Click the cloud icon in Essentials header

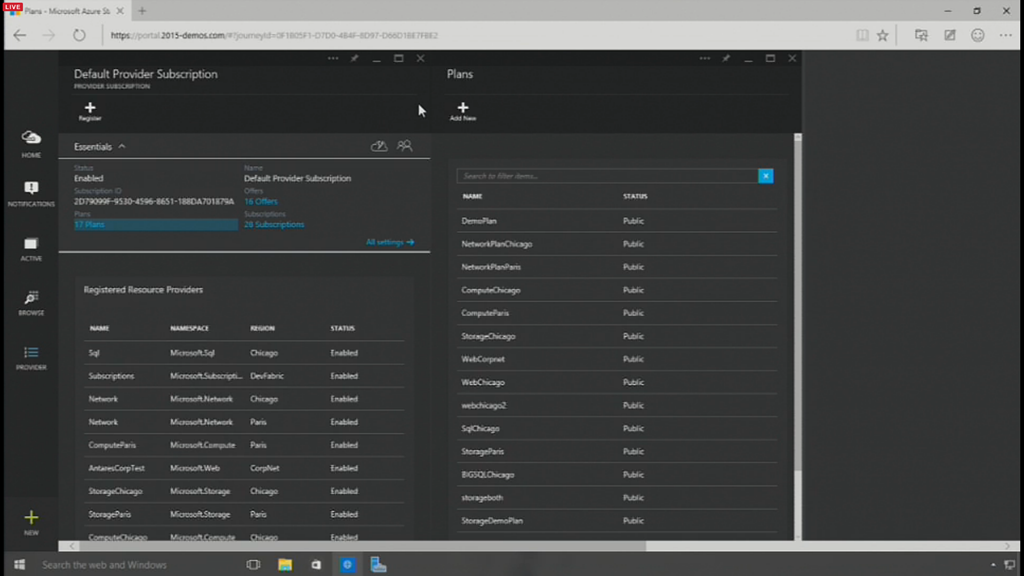[x=379, y=146]
